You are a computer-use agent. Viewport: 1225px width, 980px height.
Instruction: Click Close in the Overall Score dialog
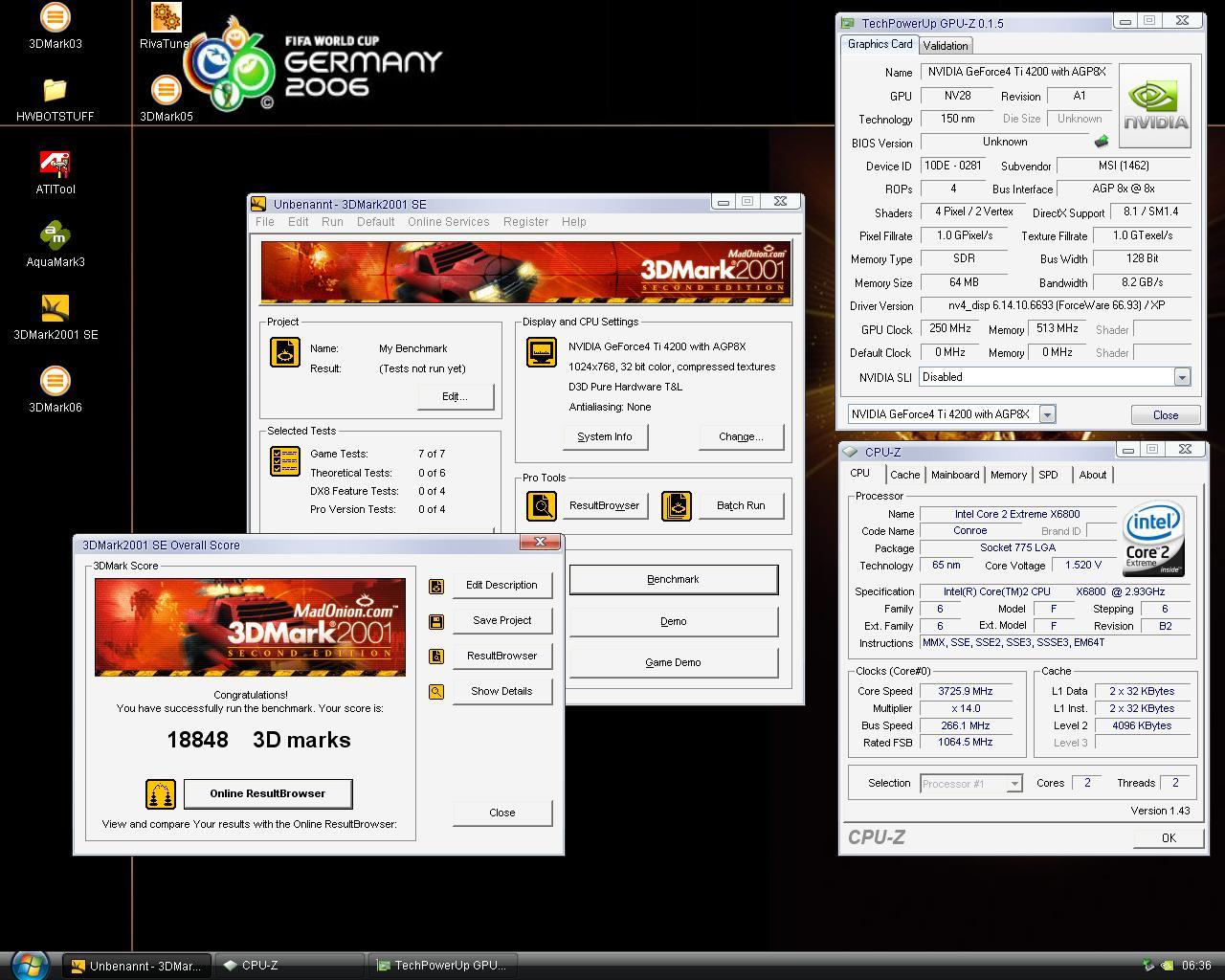point(502,813)
